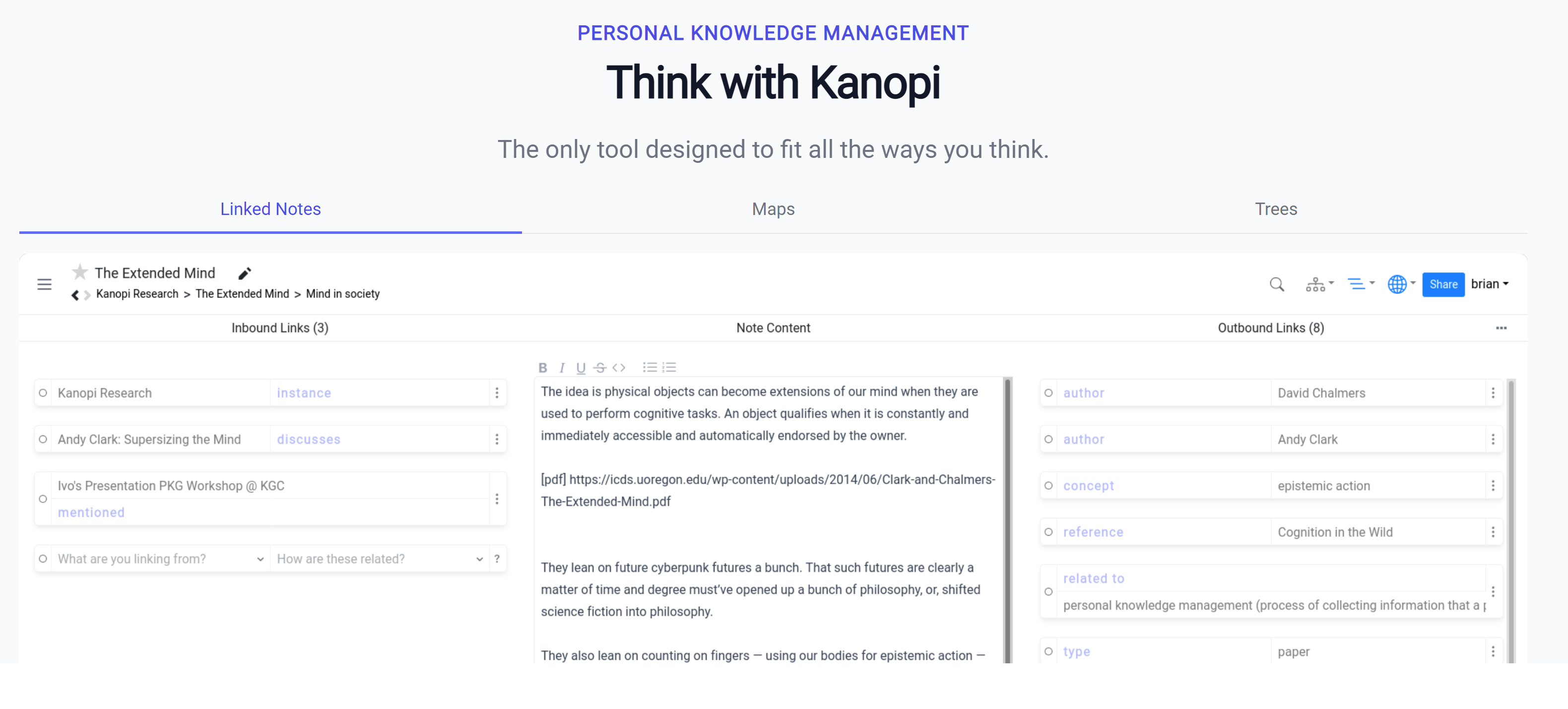The width and height of the screenshot is (1568, 709).
Task: Open the brian user menu
Action: click(1489, 284)
